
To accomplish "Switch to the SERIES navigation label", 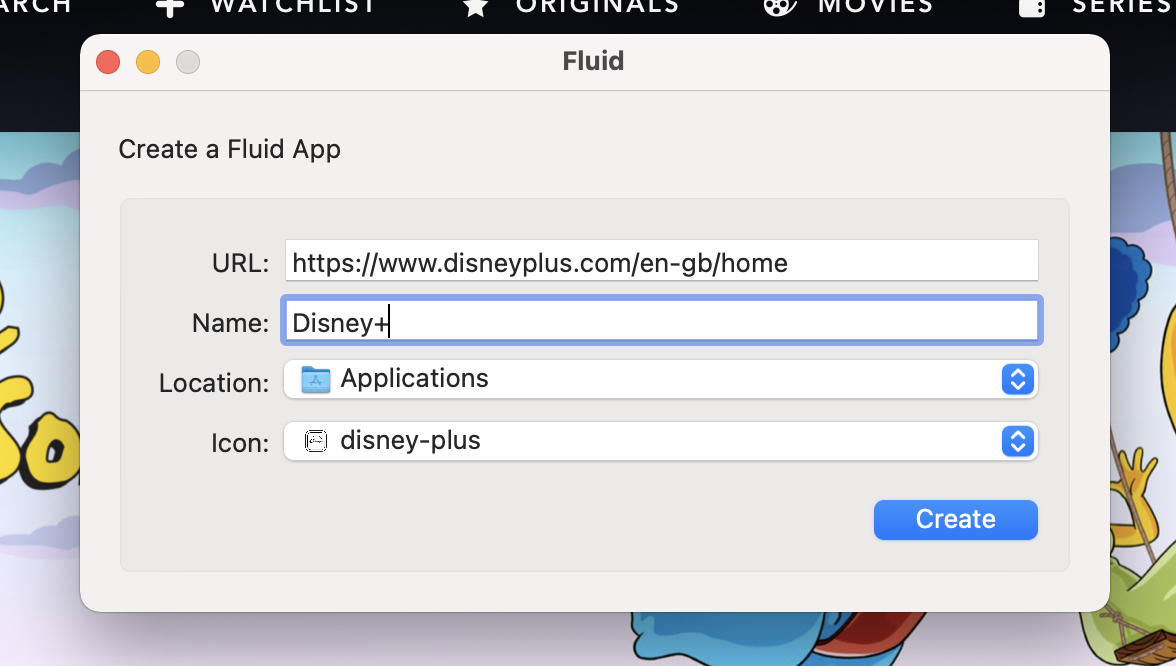I will 1122,6.
